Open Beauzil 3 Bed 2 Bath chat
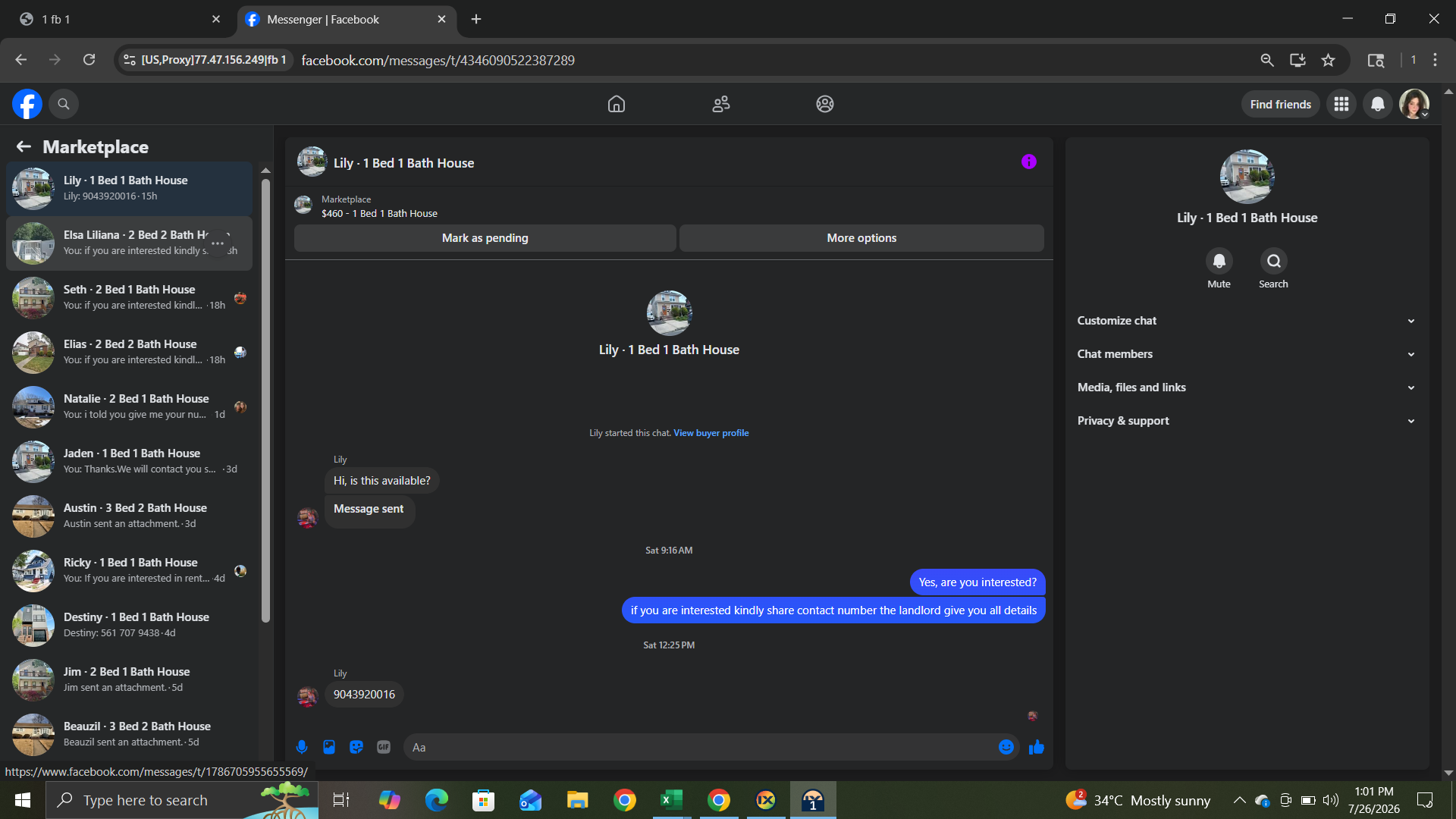 pos(130,734)
